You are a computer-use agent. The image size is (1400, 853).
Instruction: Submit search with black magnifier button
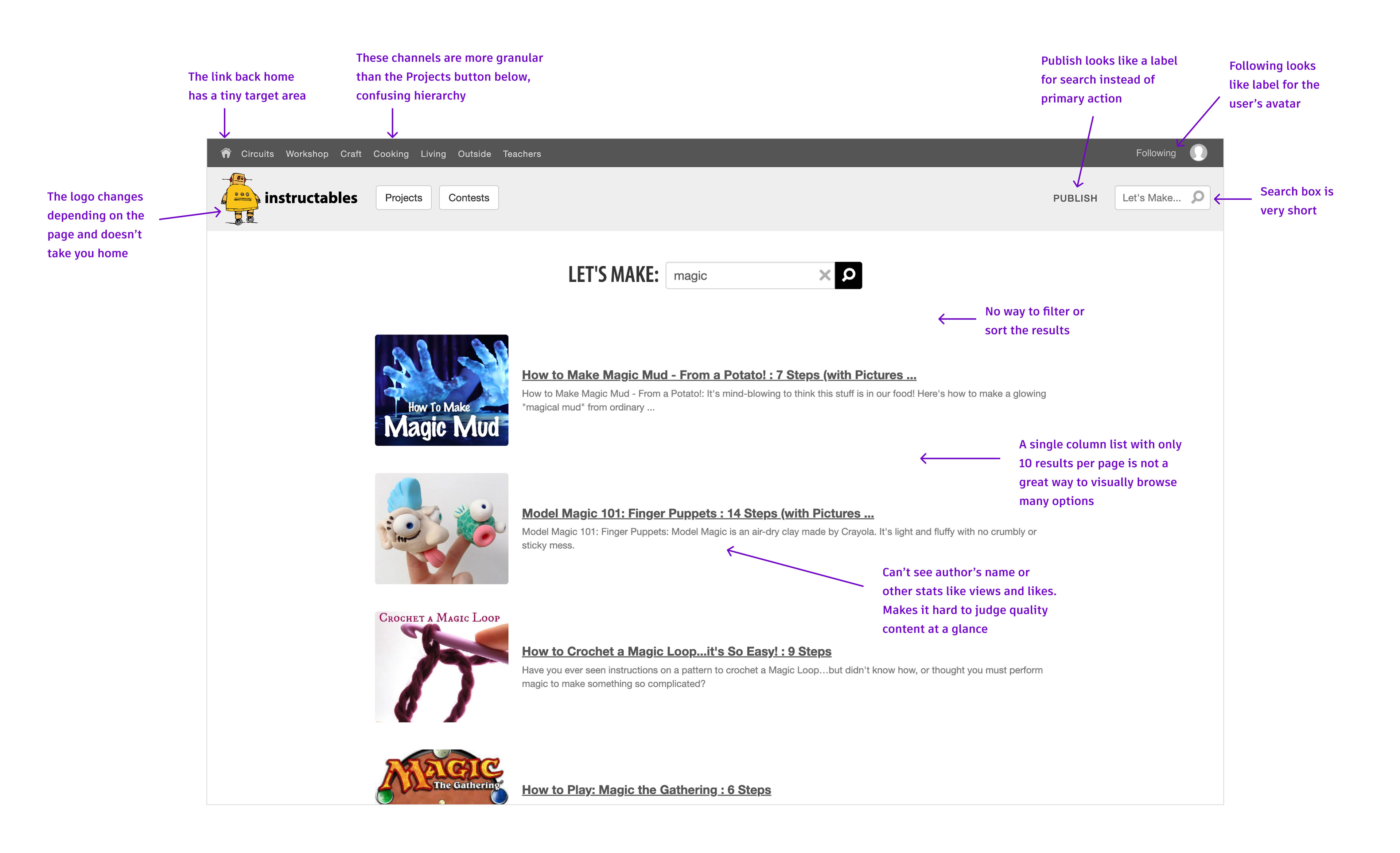(848, 275)
